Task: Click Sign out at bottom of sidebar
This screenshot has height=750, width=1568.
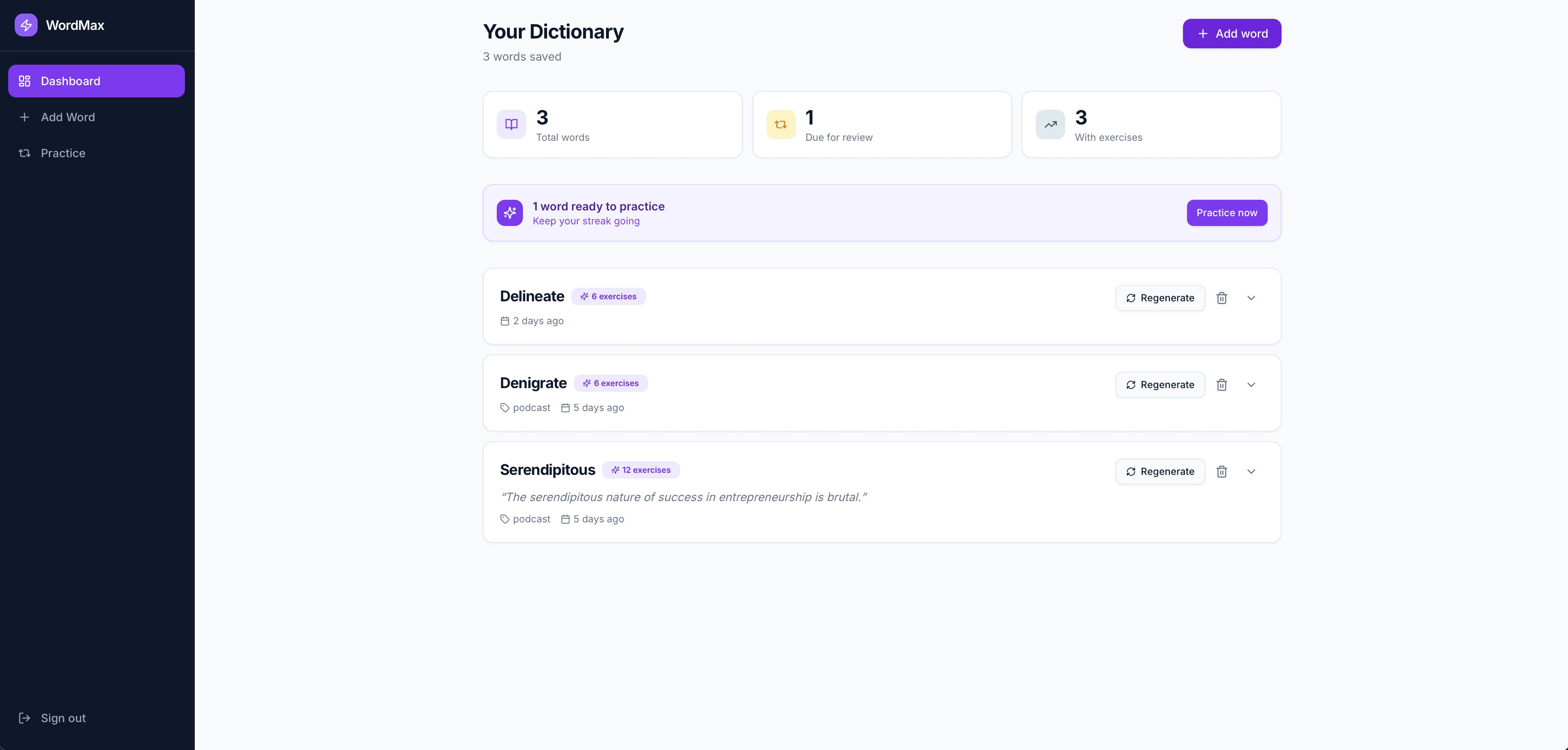Action: [x=63, y=718]
